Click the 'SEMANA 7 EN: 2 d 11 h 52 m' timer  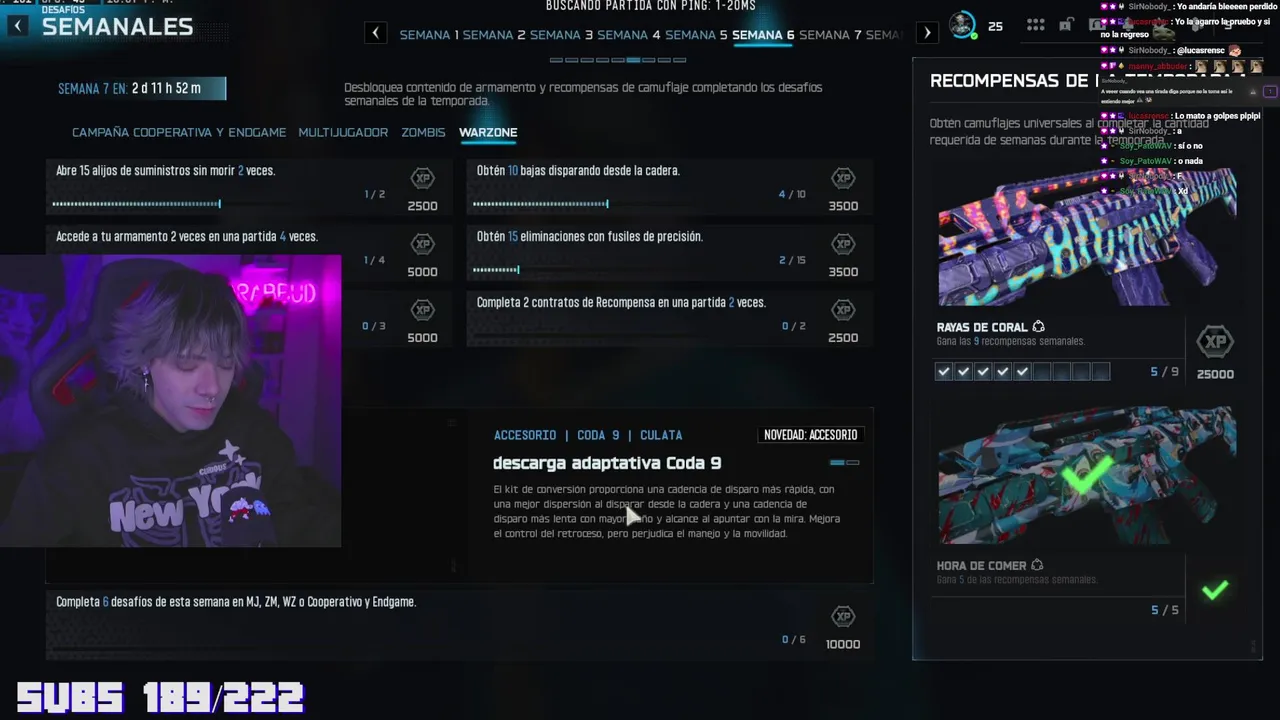pyautogui.click(x=141, y=88)
